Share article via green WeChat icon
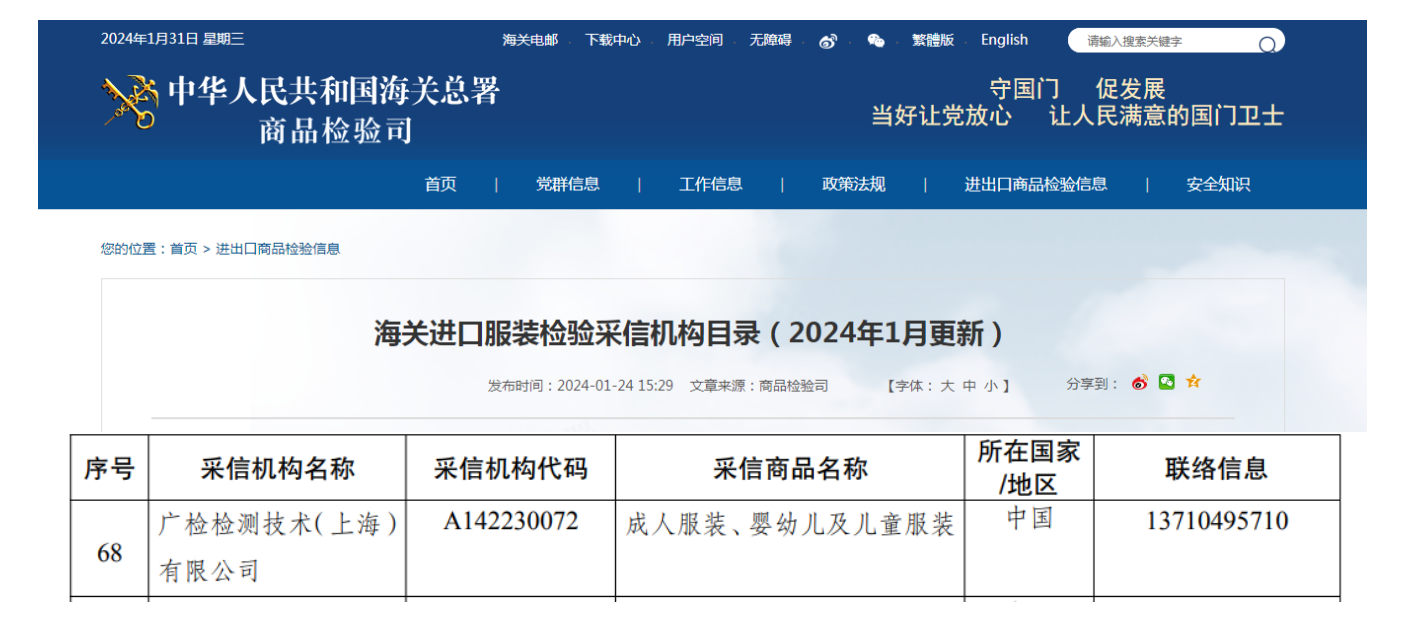 click(1167, 382)
